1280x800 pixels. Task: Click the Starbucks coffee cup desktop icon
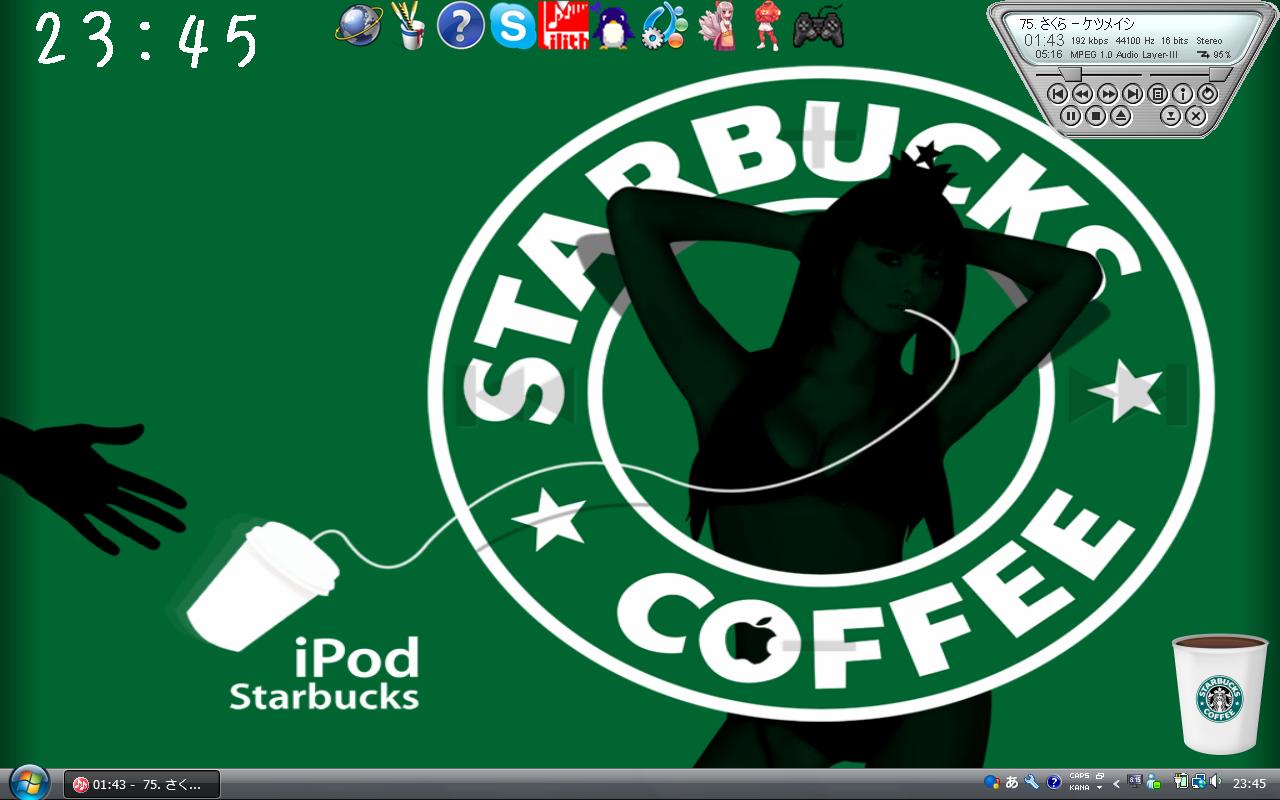pyautogui.click(x=1219, y=693)
